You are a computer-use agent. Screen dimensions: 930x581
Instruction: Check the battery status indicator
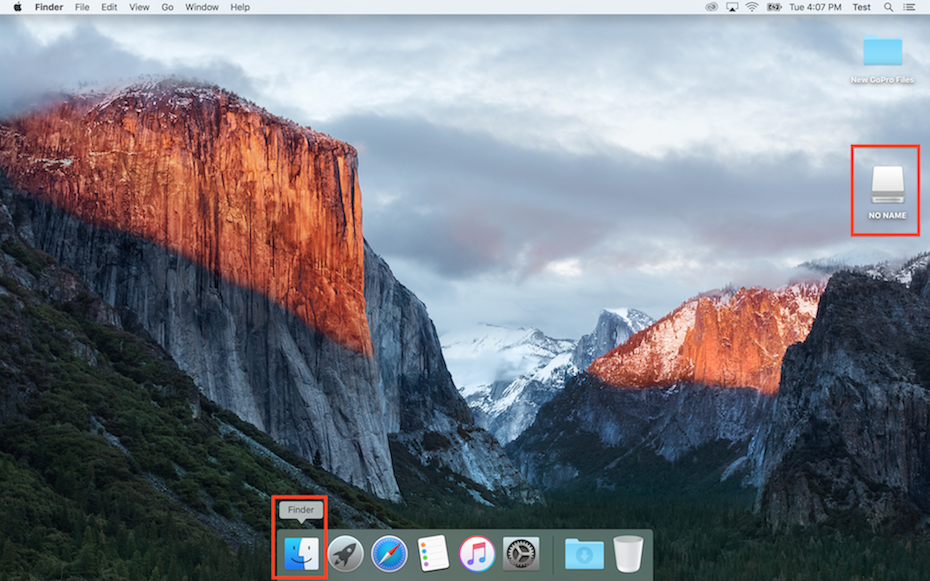coord(775,7)
